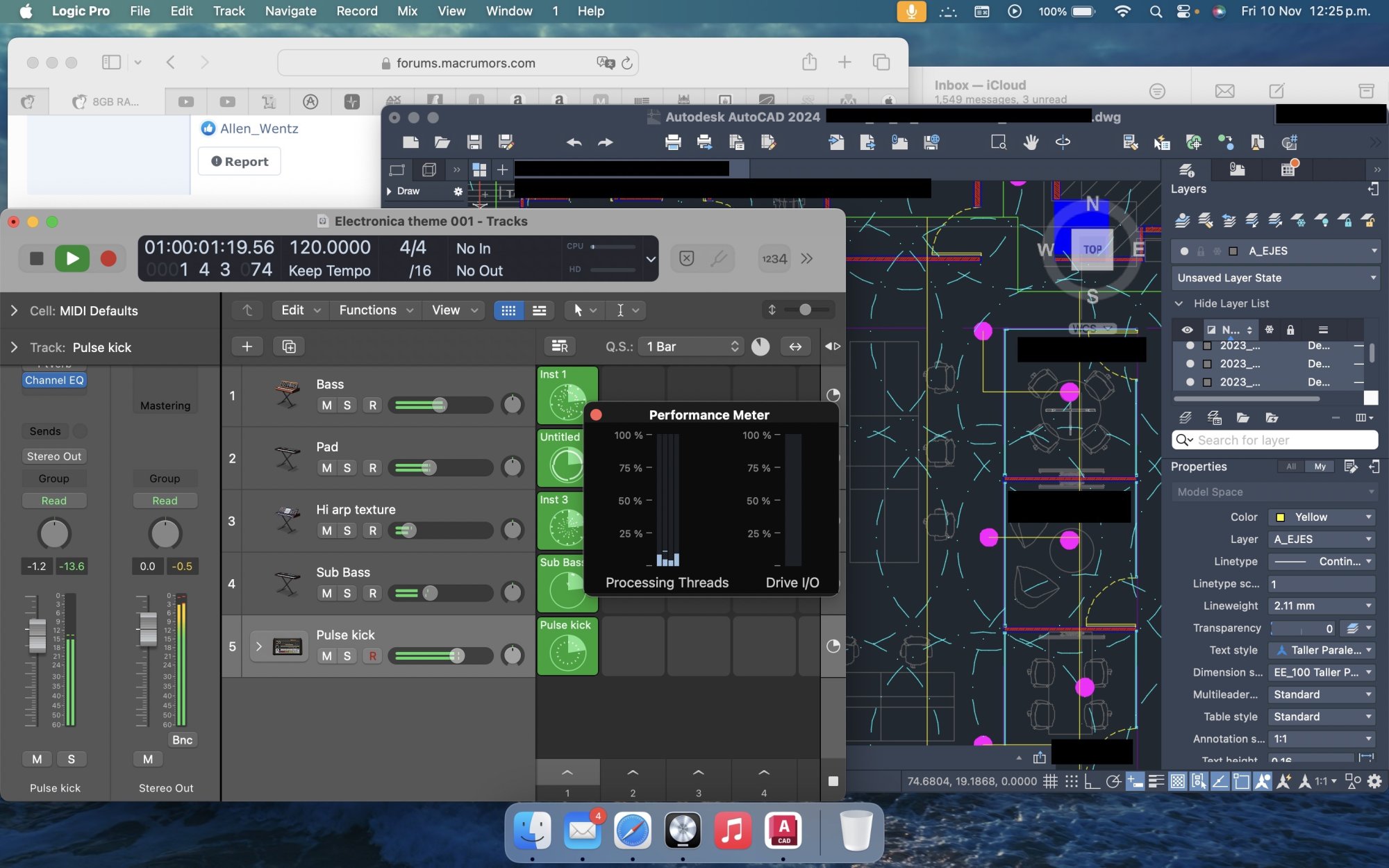Open the Mix menu
This screenshot has height=868, width=1389.
click(x=407, y=11)
